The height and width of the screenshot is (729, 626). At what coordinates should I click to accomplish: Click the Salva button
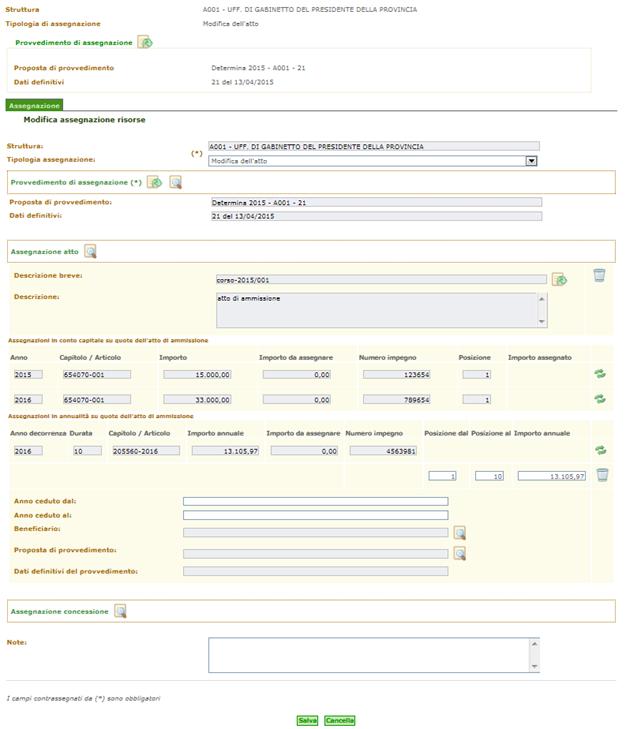(307, 720)
